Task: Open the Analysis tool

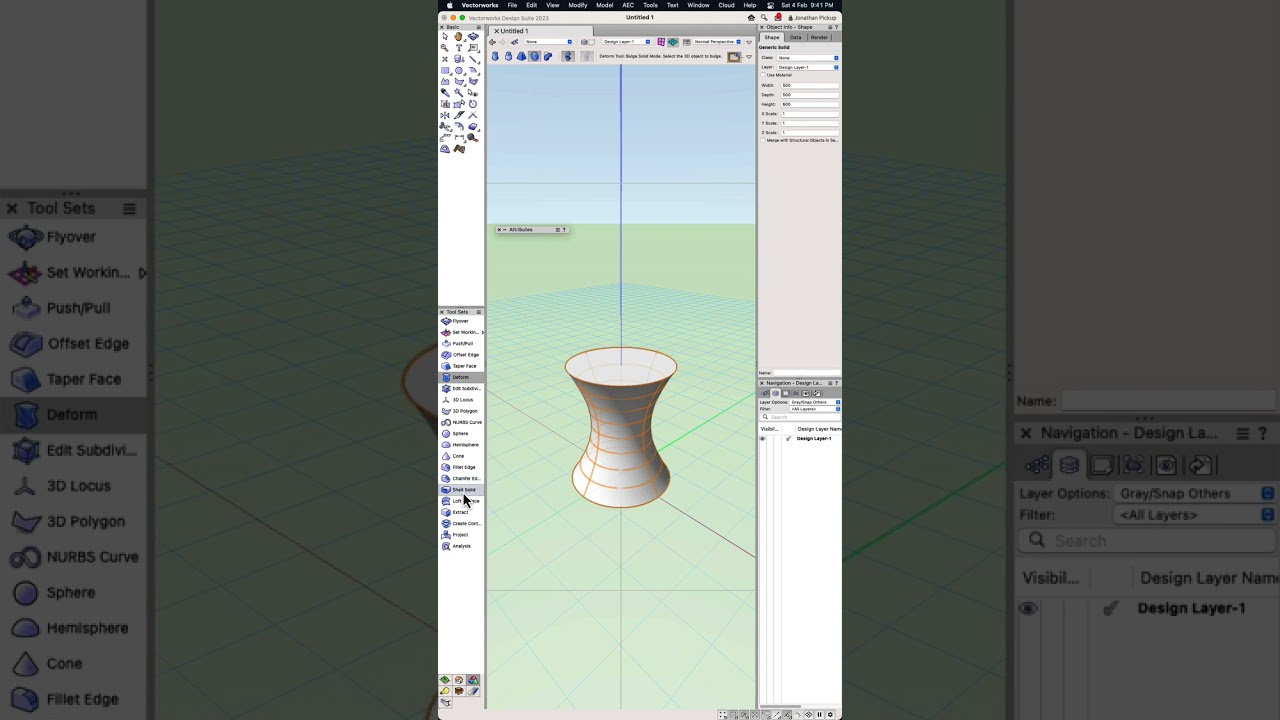Action: (x=461, y=546)
